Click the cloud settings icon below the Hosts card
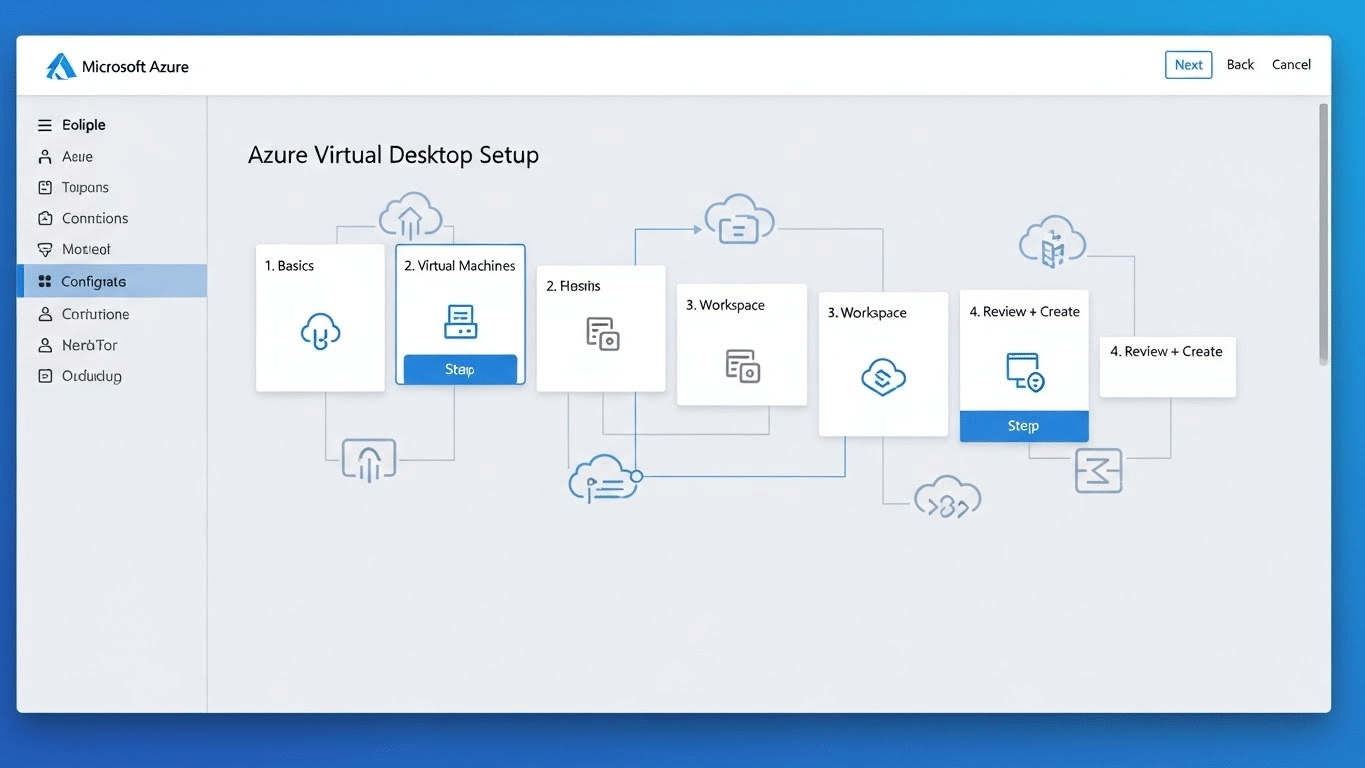 coord(603,479)
